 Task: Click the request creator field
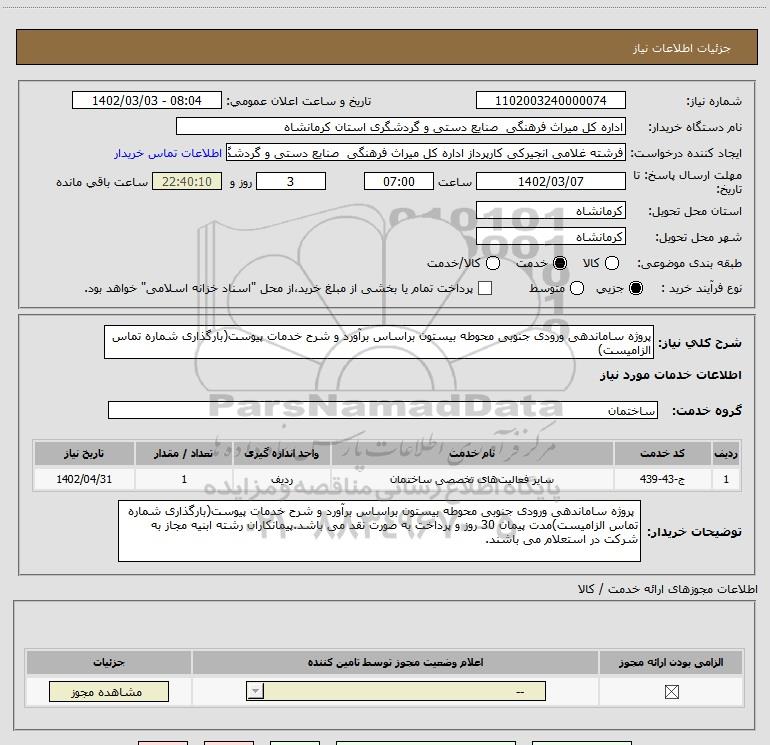pos(425,153)
